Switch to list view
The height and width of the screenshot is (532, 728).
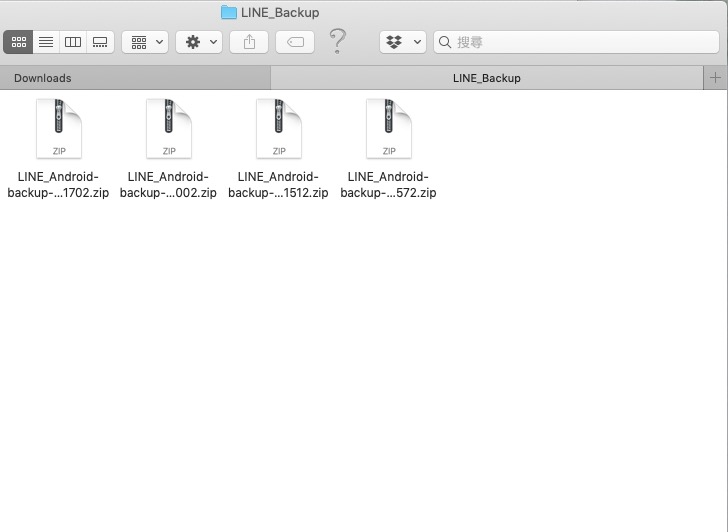pyautogui.click(x=46, y=42)
